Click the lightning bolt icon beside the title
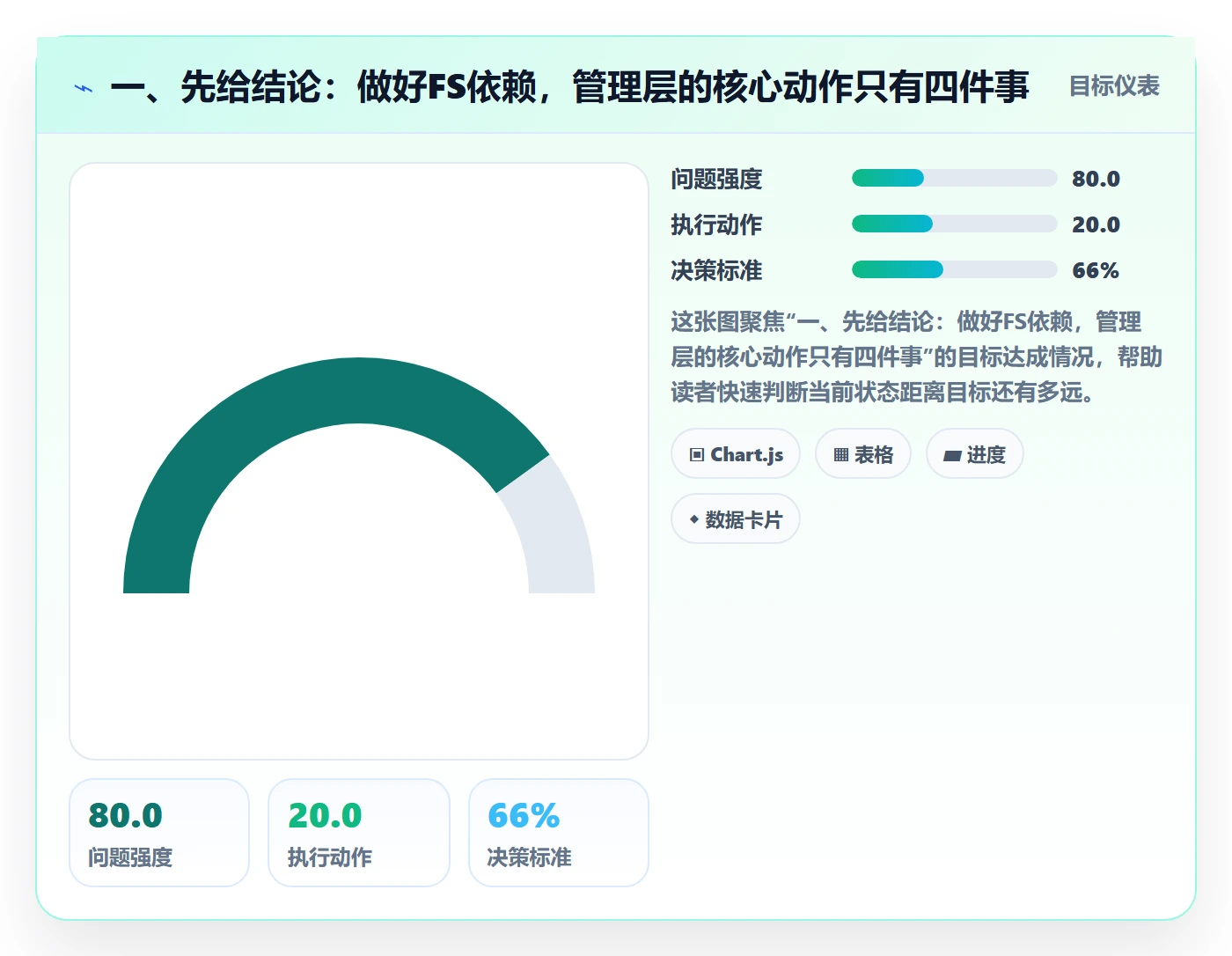The image size is (1232, 956). pos(84,88)
